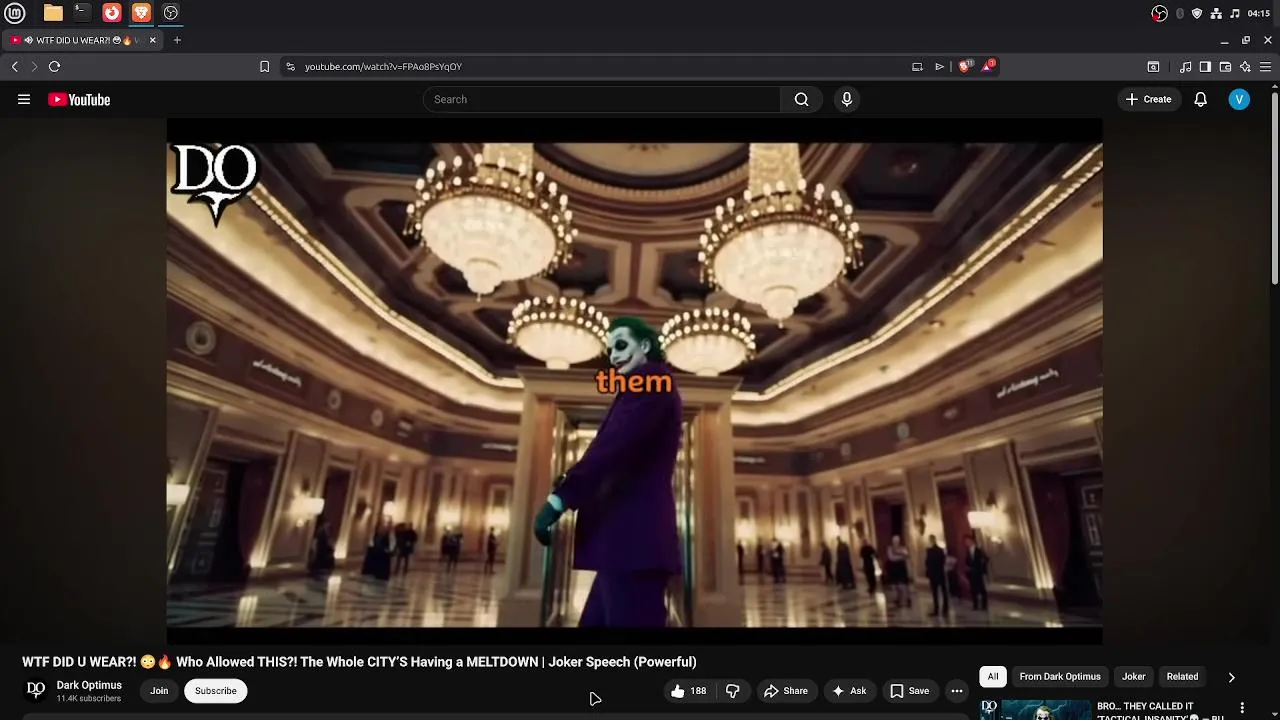Launch the file manager from the panel
Image resolution: width=1280 pixels, height=720 pixels.
pyautogui.click(x=53, y=13)
